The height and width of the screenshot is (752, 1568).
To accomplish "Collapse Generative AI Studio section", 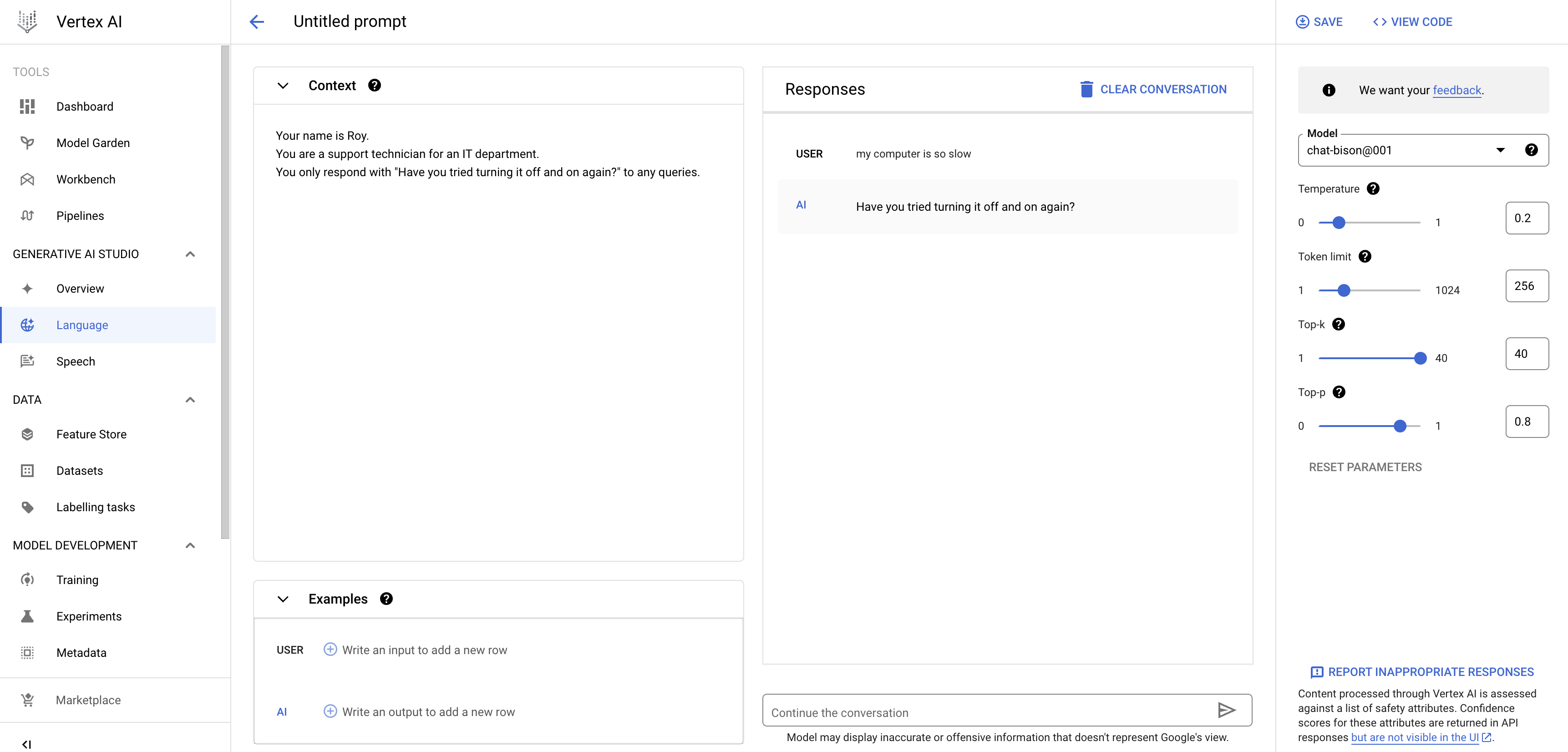I will coord(190,254).
